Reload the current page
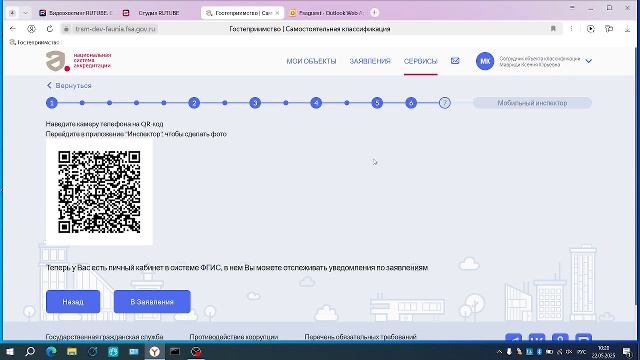Screen dimensions: 640x360 (50, 29)
